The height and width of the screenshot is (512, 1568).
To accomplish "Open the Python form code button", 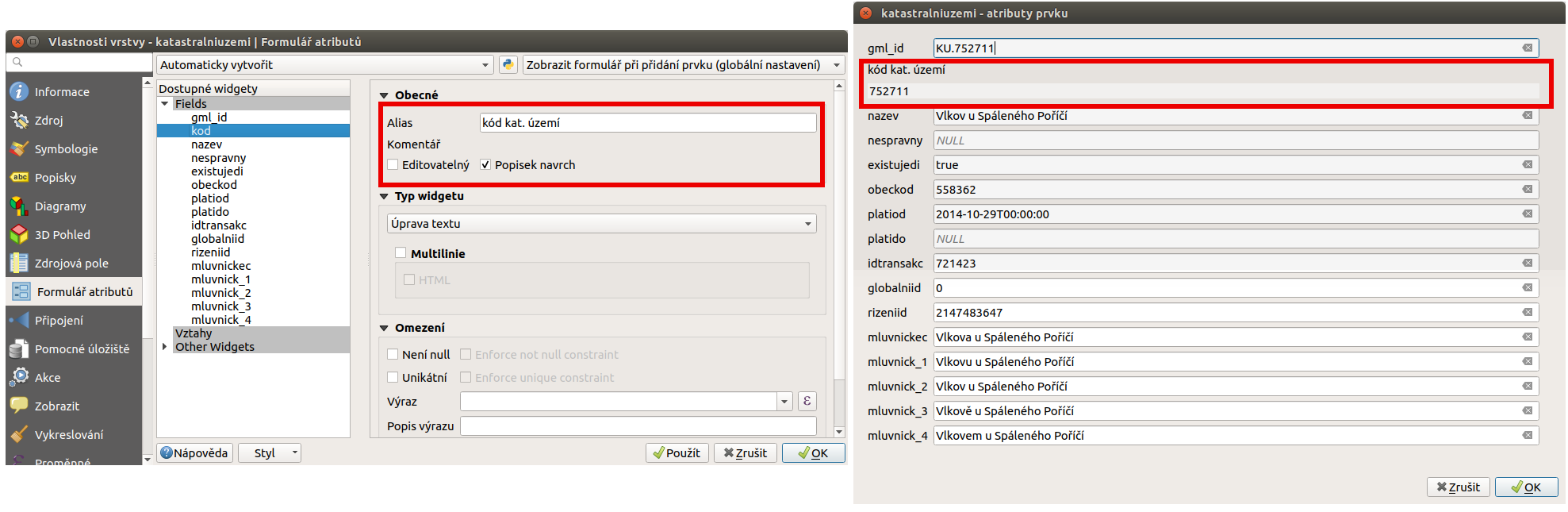I will (508, 65).
